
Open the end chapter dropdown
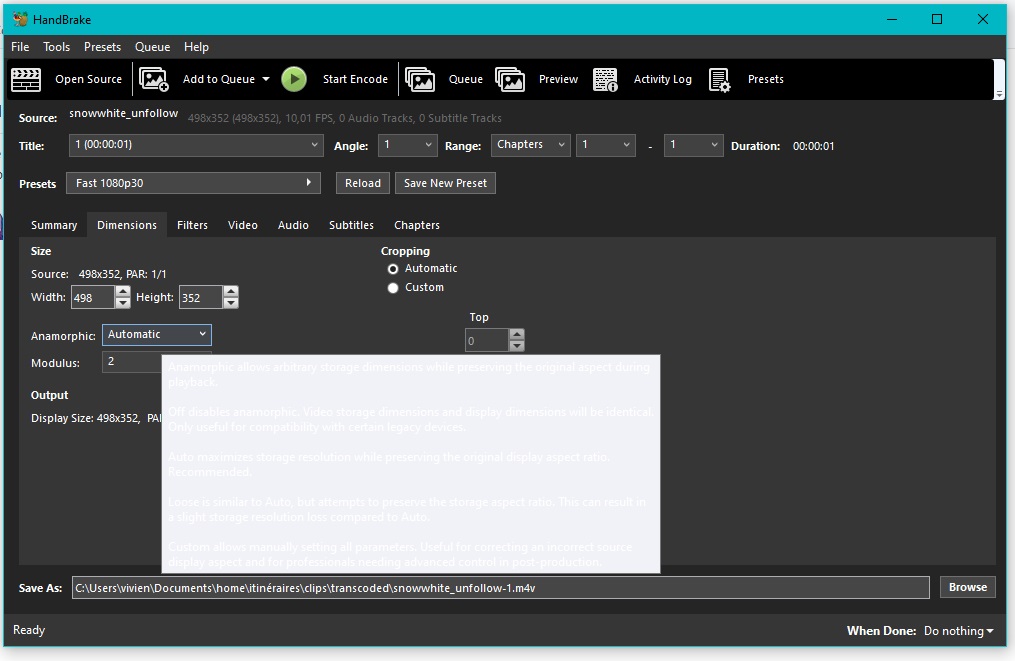tap(693, 145)
